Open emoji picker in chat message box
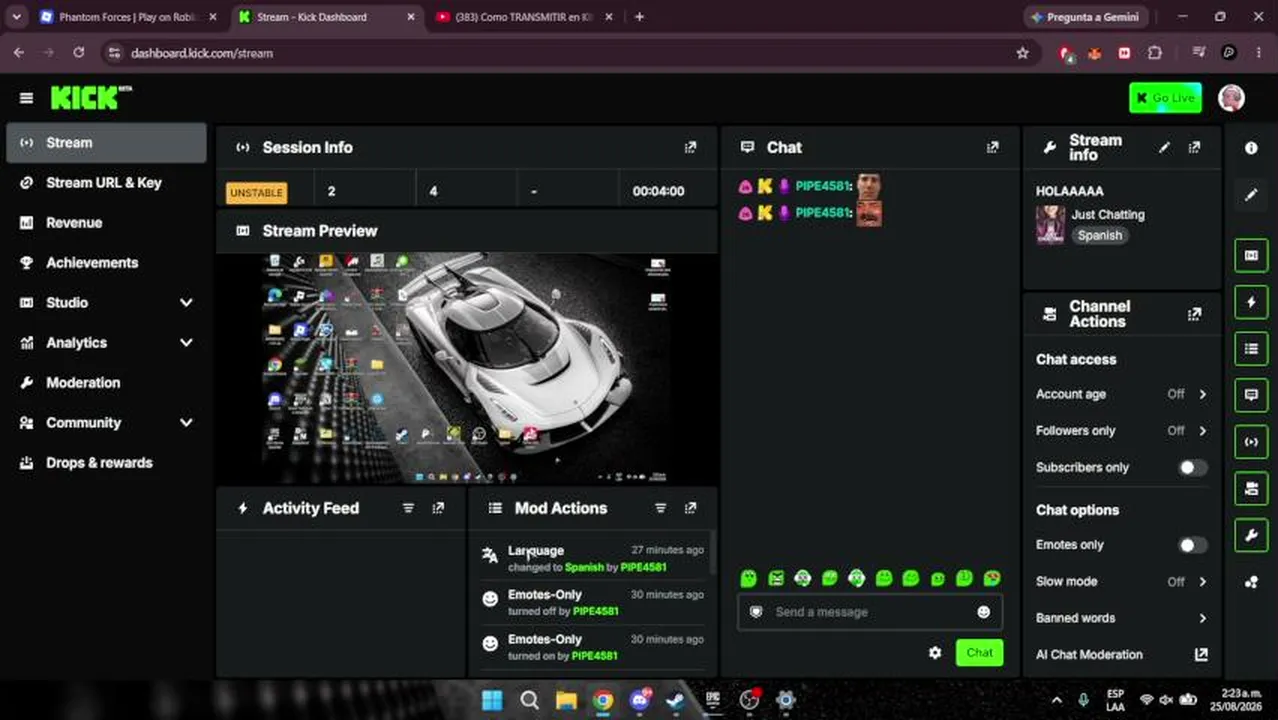The image size is (1278, 720). [983, 612]
